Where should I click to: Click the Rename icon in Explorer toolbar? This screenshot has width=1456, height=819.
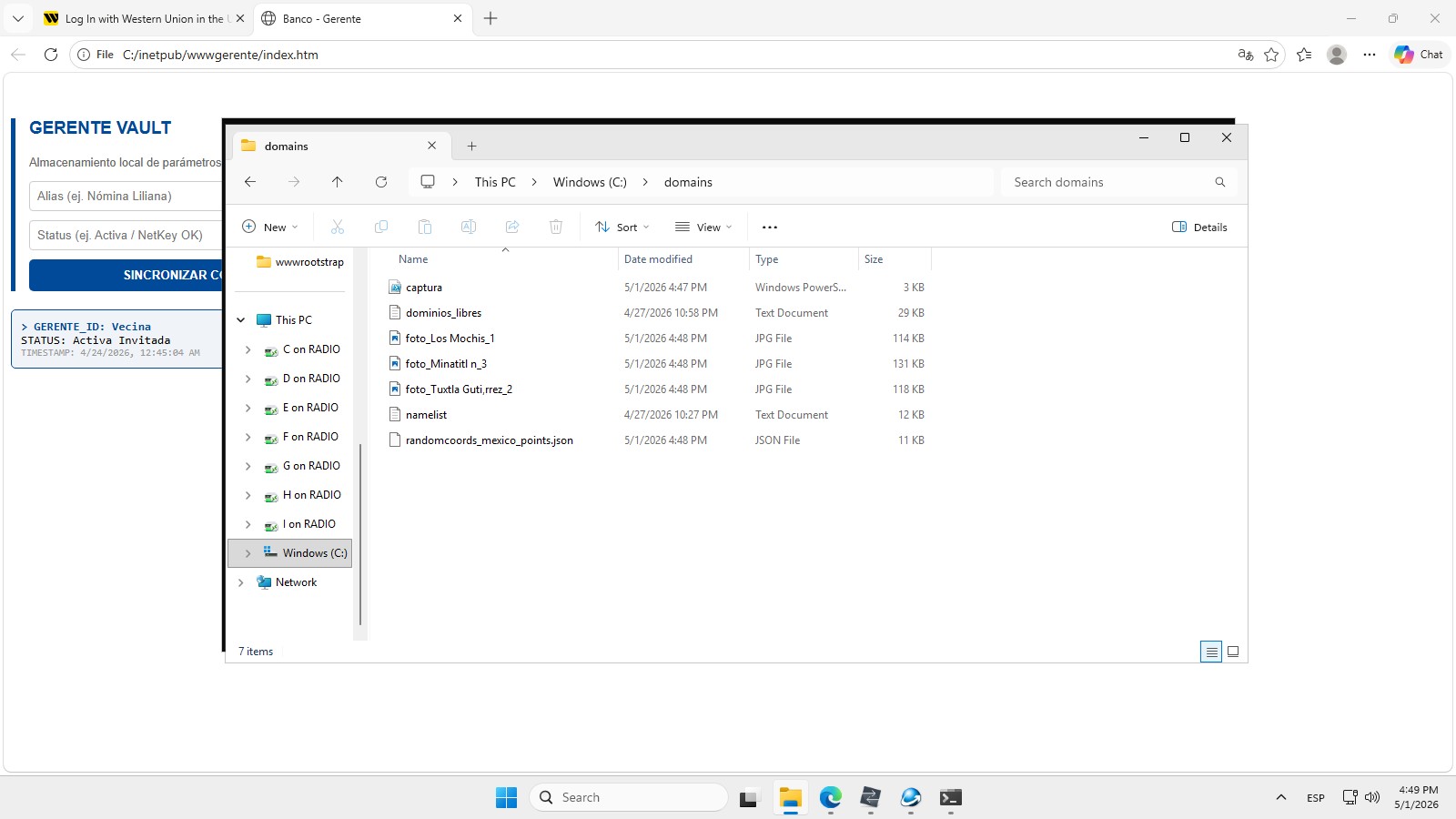coord(469,227)
